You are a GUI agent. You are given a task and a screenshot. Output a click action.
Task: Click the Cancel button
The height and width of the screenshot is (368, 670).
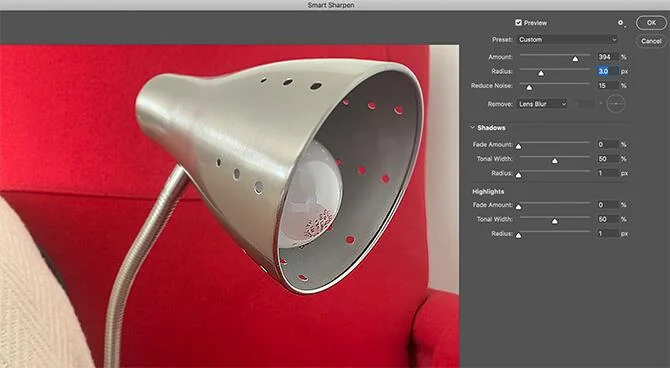point(651,41)
